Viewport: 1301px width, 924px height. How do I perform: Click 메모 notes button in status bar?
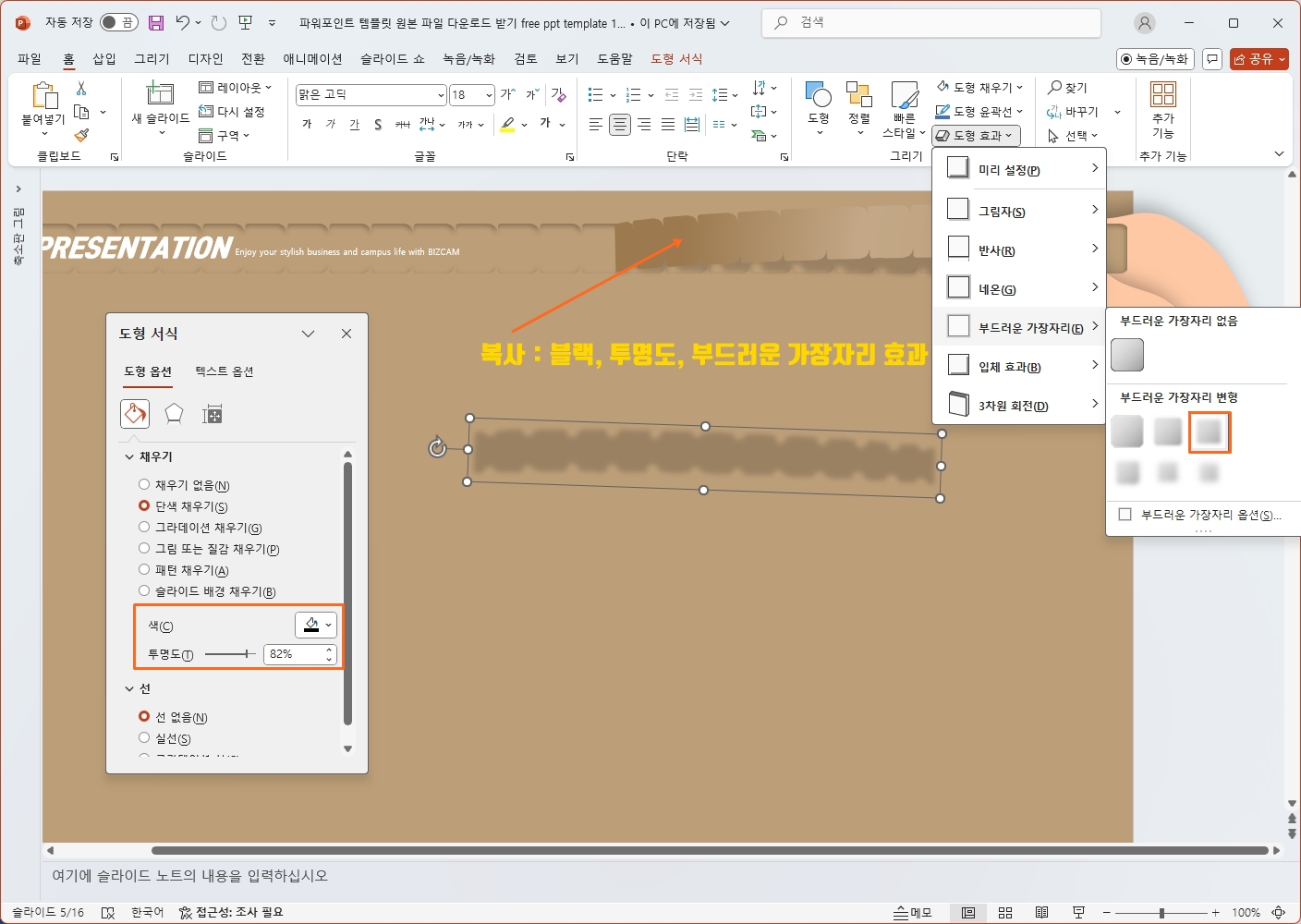click(x=913, y=913)
